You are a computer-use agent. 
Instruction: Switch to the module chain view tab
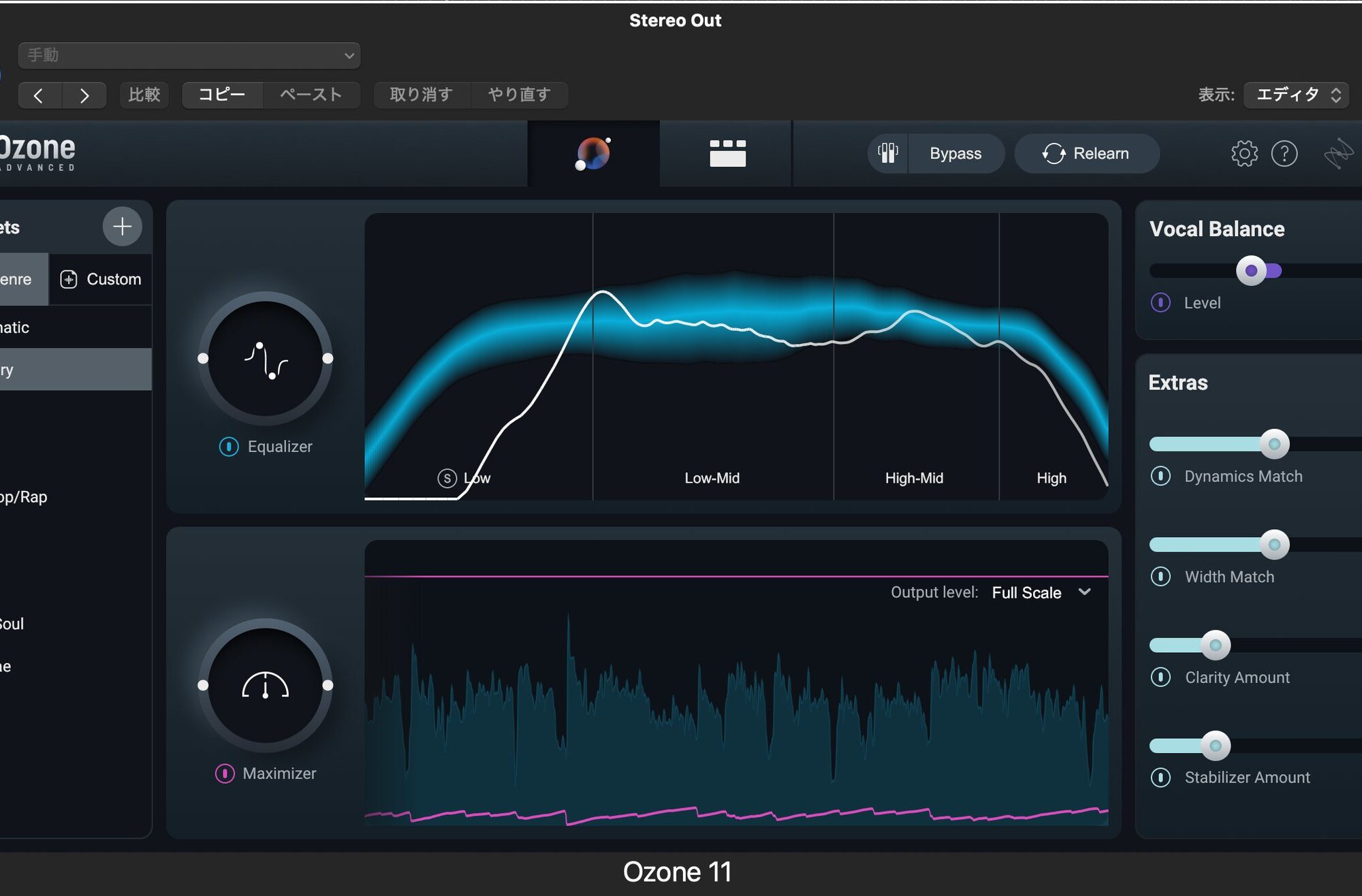(727, 154)
